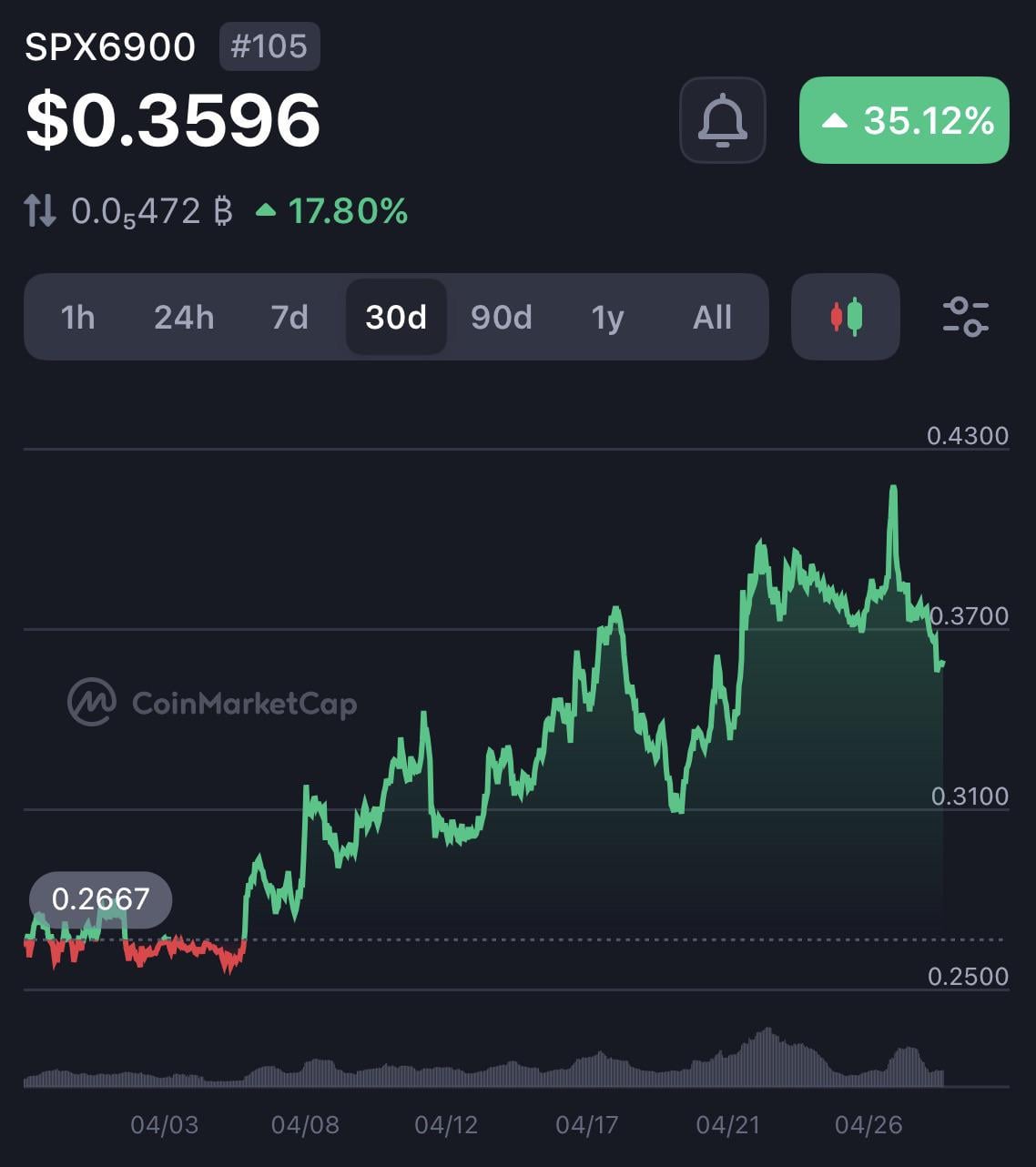
Task: Select the 1h time range
Action: click(x=77, y=317)
